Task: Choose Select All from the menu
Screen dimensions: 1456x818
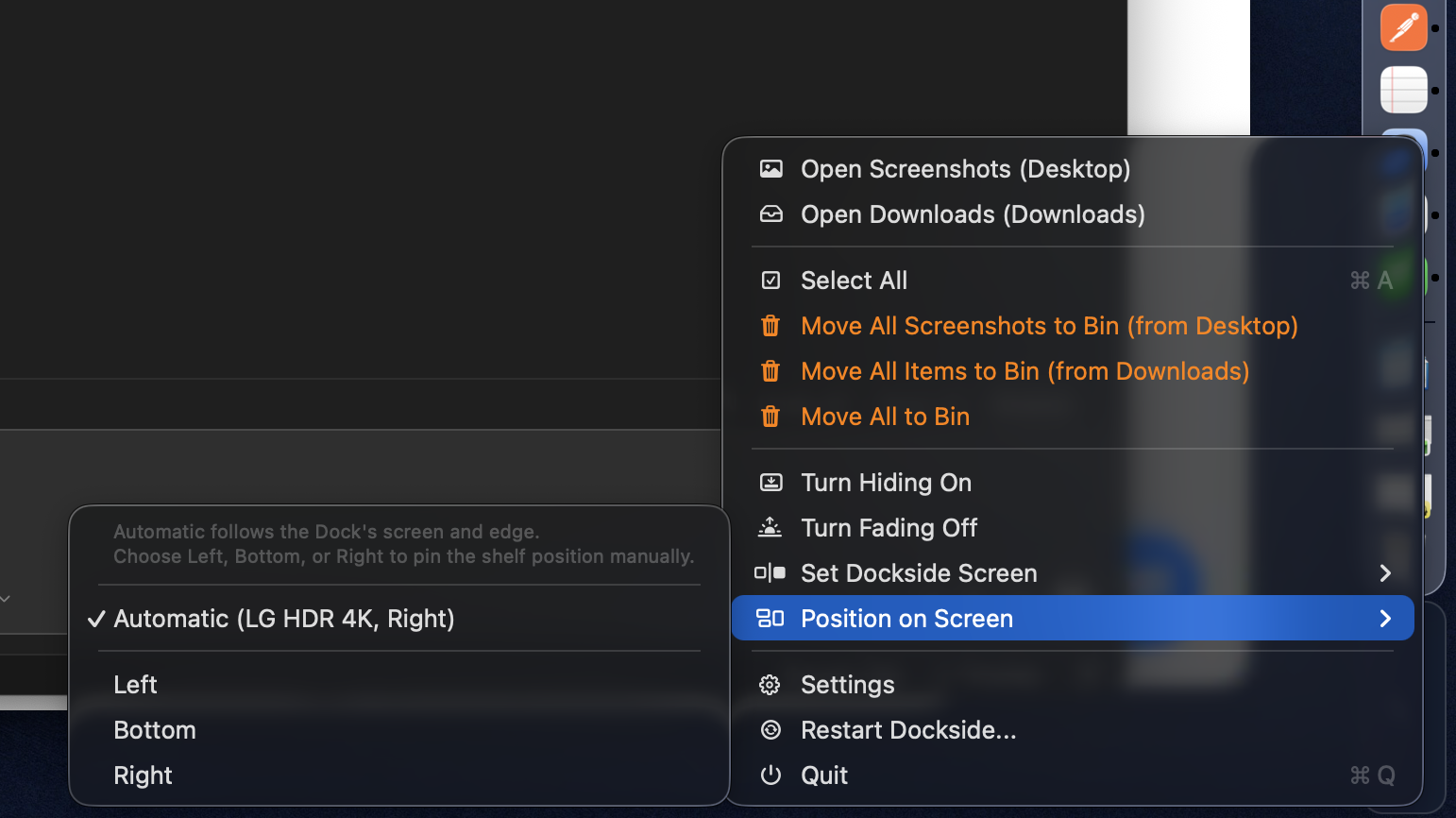Action: tap(853, 280)
